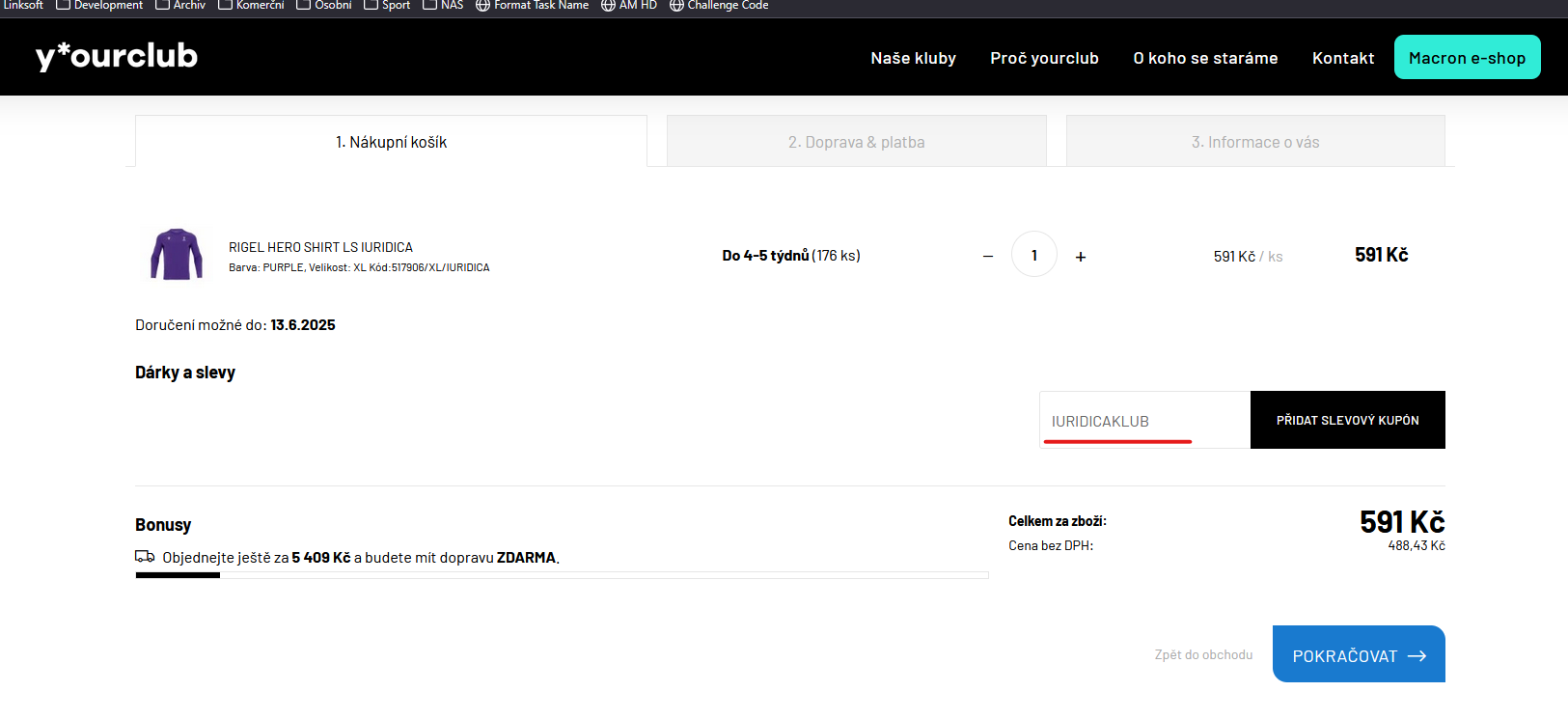Click Zpět do obchodu link
The width and height of the screenshot is (1568, 719).
pyautogui.click(x=1203, y=654)
